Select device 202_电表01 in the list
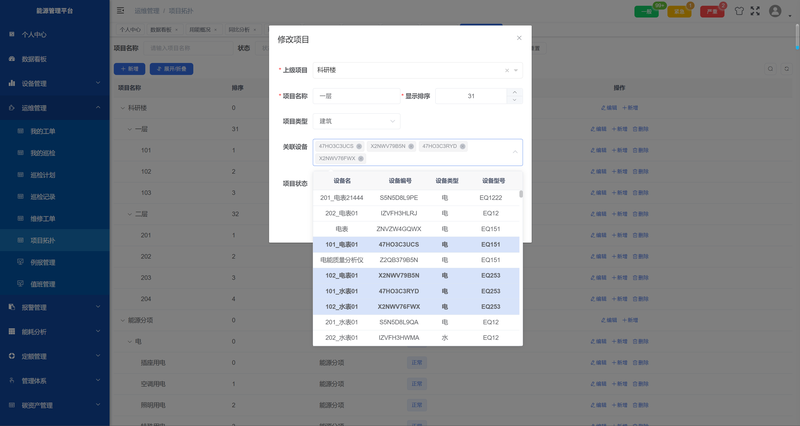Screen dimensions: 800x426 click(416, 213)
